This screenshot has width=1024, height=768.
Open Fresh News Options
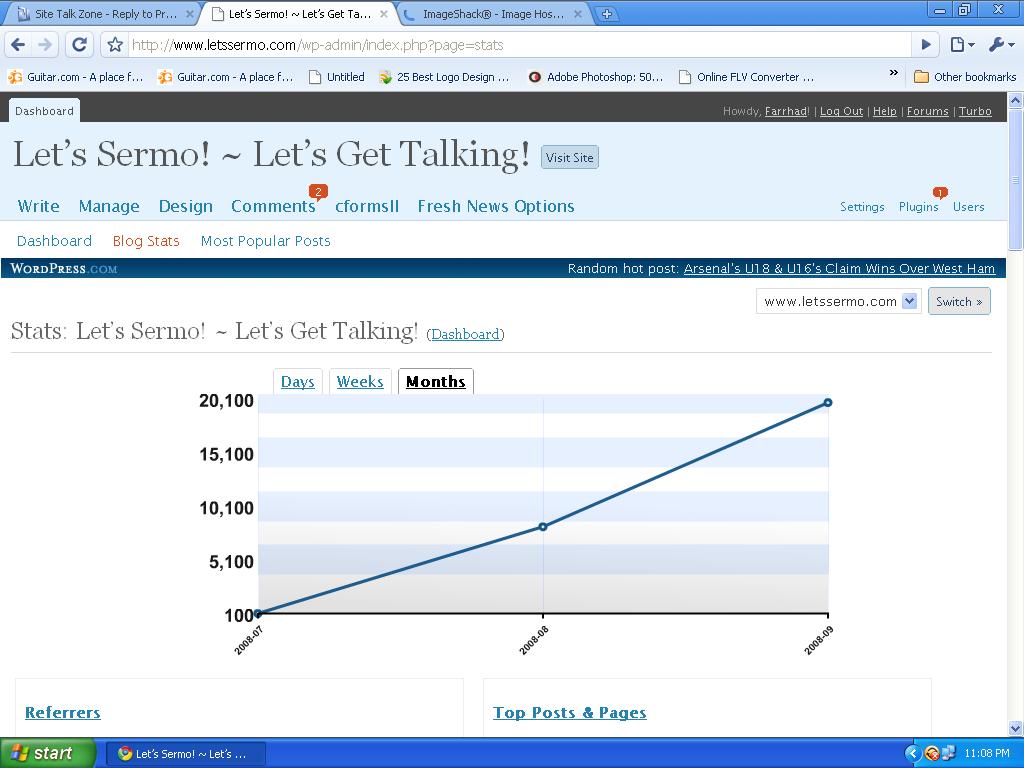pos(496,206)
